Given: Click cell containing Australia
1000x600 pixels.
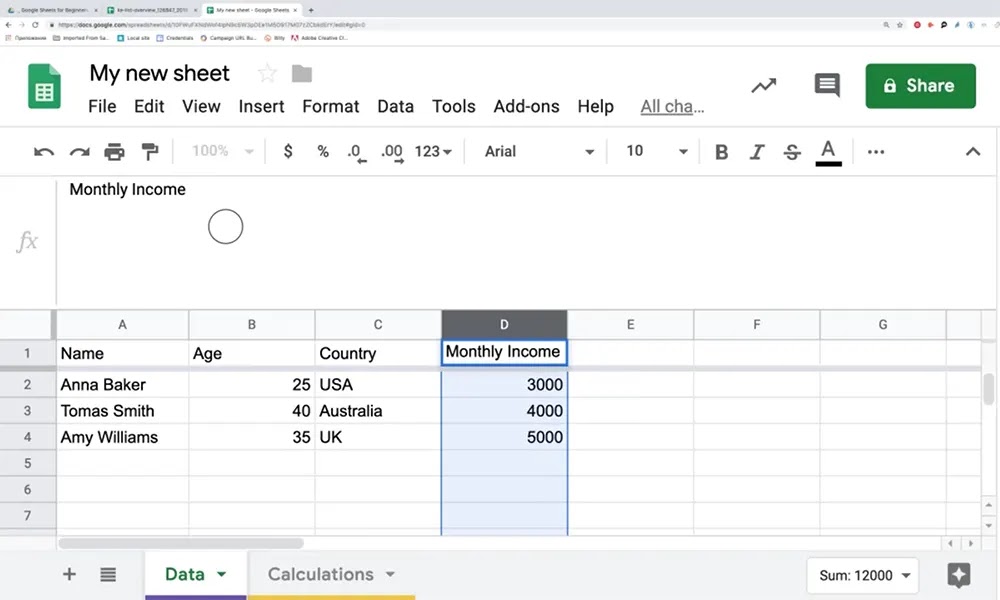Looking at the screenshot, I should 378,411.
